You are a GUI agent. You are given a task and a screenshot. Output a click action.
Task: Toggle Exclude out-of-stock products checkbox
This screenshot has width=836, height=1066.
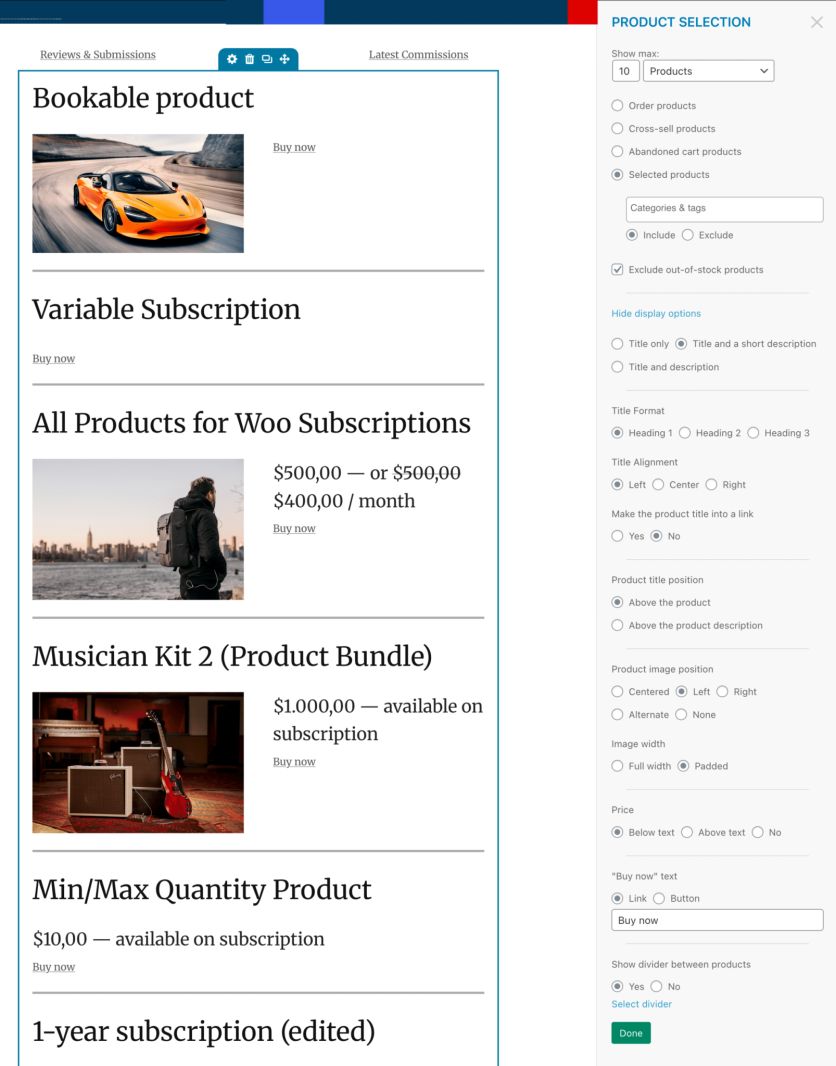[x=617, y=270]
